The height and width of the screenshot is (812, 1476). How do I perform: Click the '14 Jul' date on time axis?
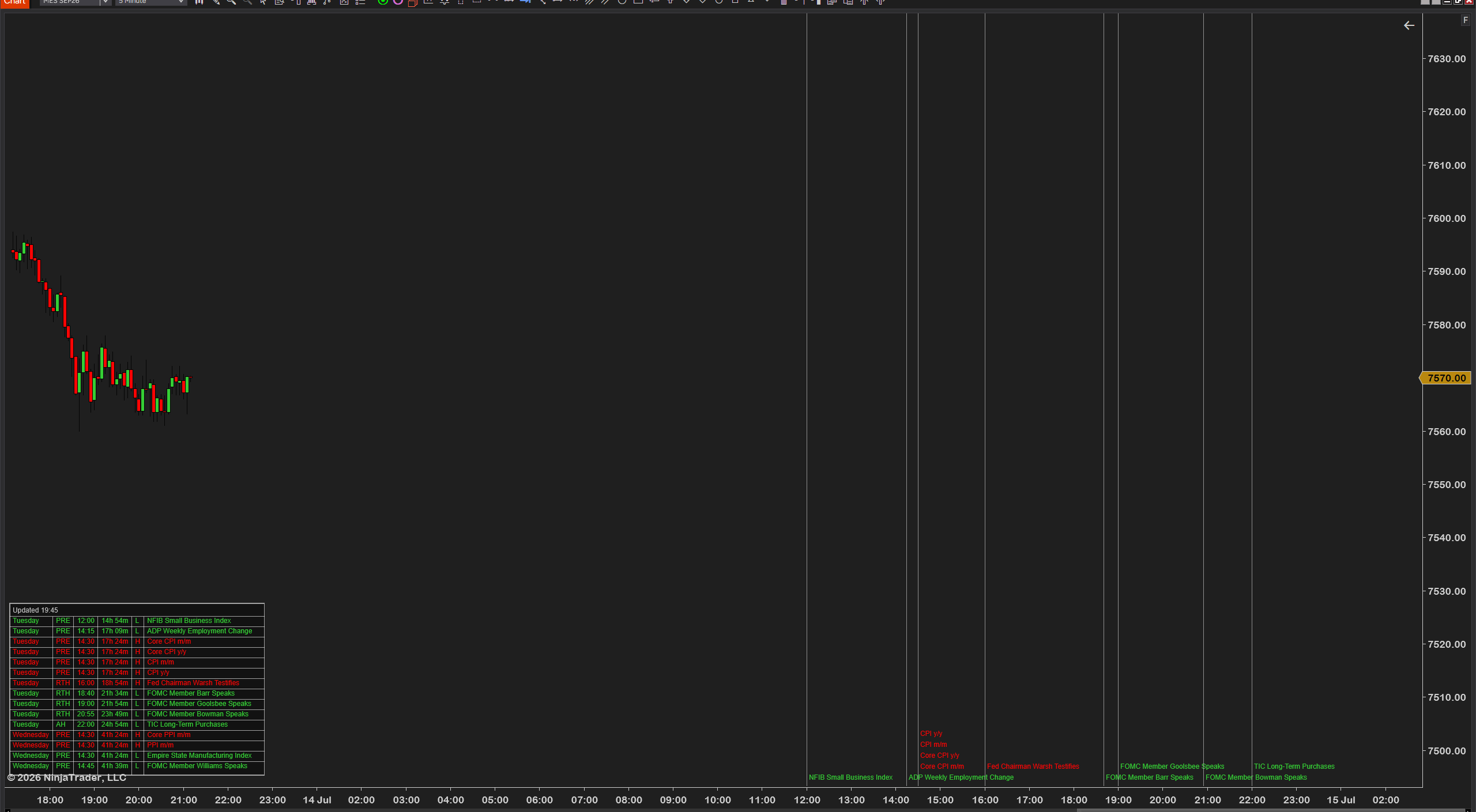click(x=317, y=800)
